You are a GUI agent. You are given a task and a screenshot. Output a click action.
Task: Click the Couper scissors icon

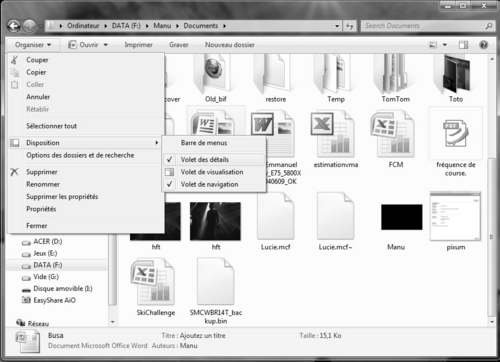[x=14, y=60]
